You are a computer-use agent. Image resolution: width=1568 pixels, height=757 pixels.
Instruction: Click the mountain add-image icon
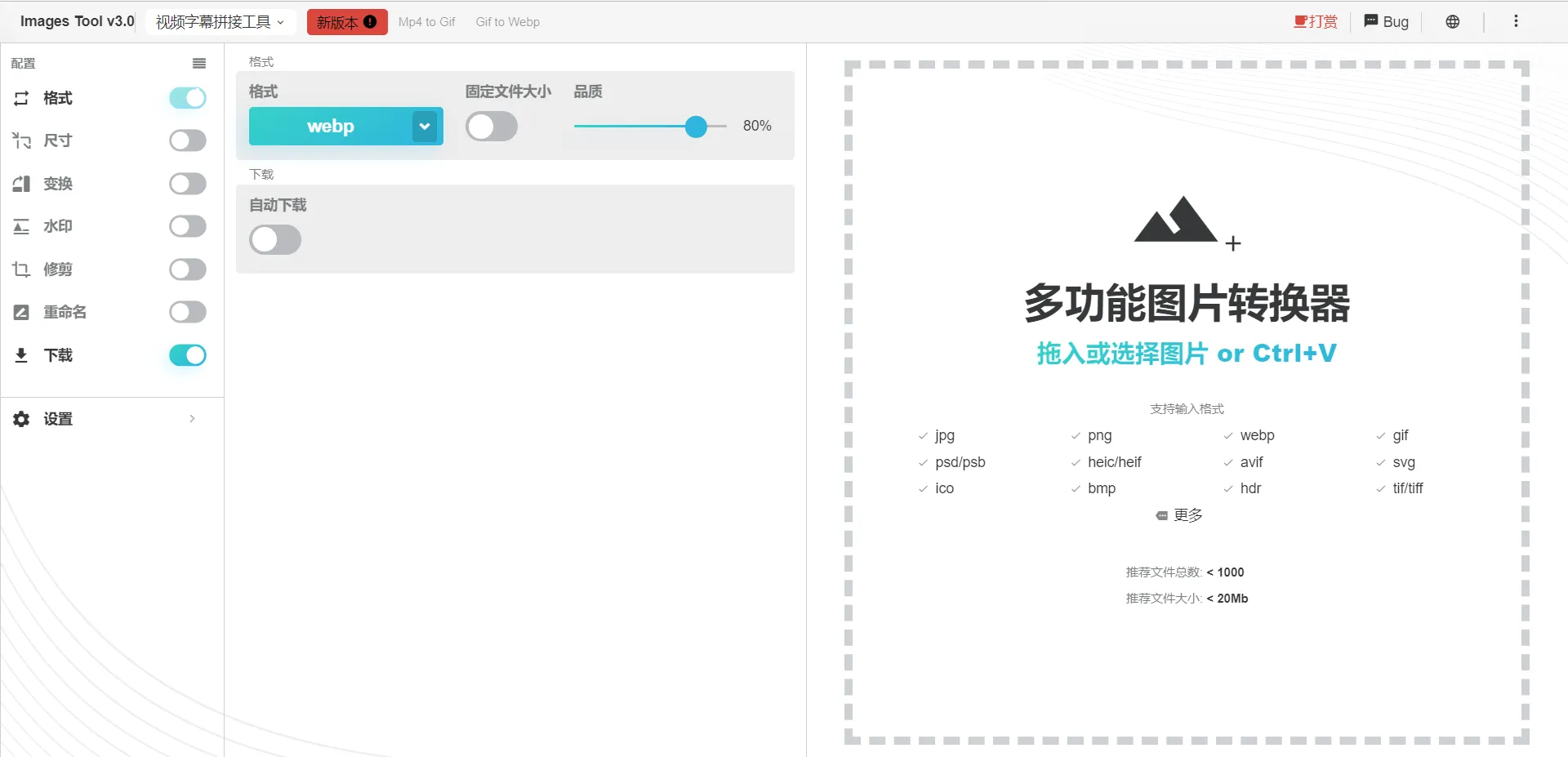point(1187,222)
